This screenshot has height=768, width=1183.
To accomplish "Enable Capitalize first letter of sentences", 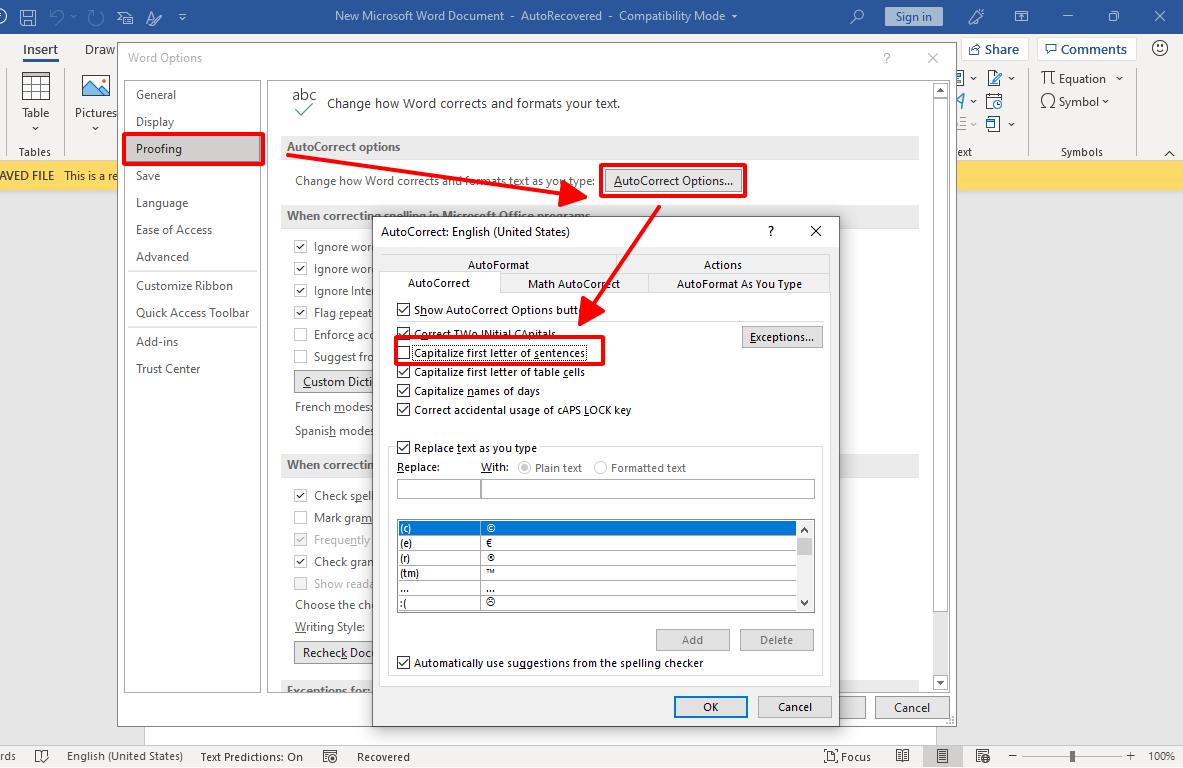I will (404, 353).
